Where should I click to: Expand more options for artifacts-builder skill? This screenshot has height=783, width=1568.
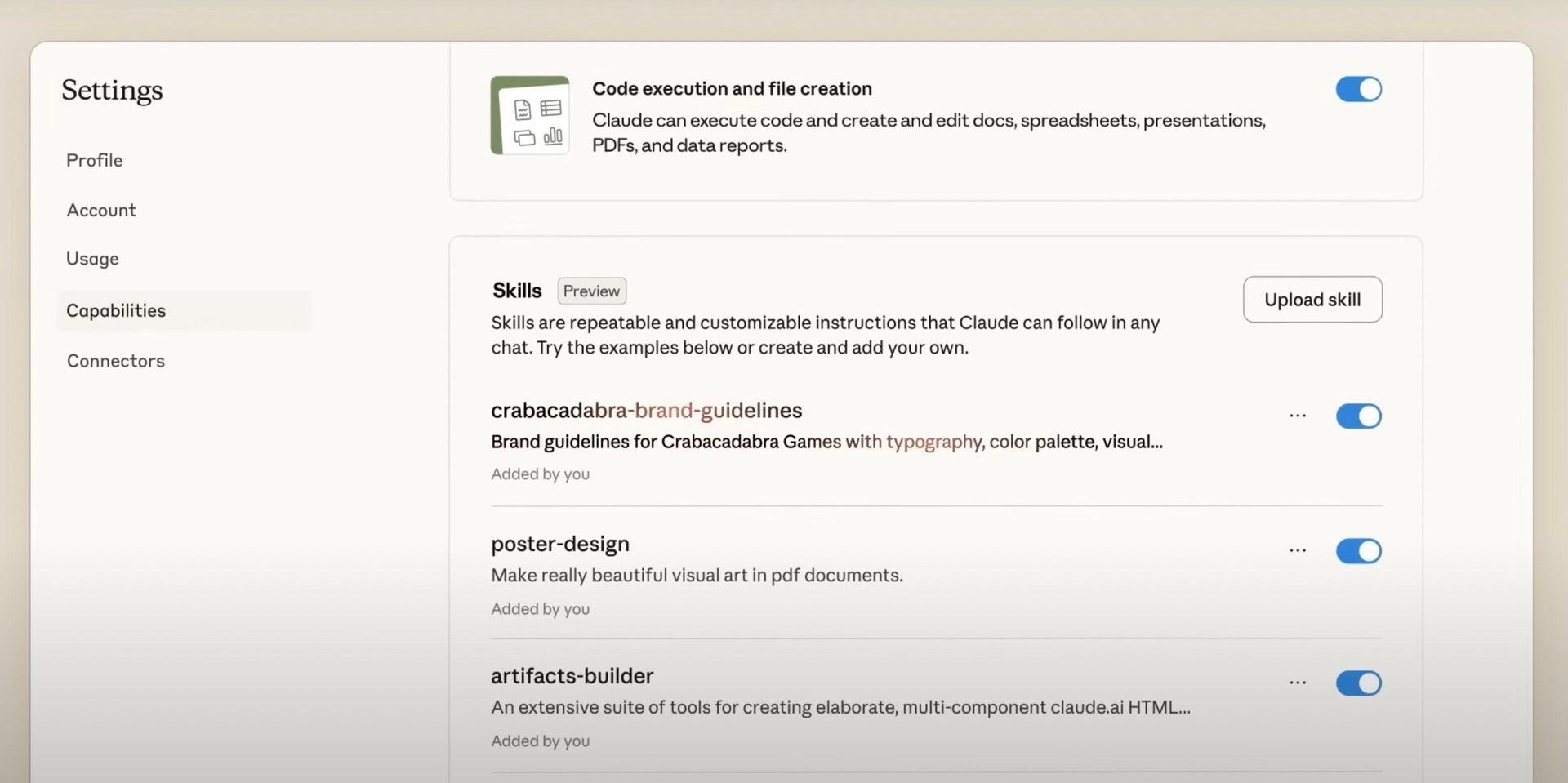(1298, 683)
